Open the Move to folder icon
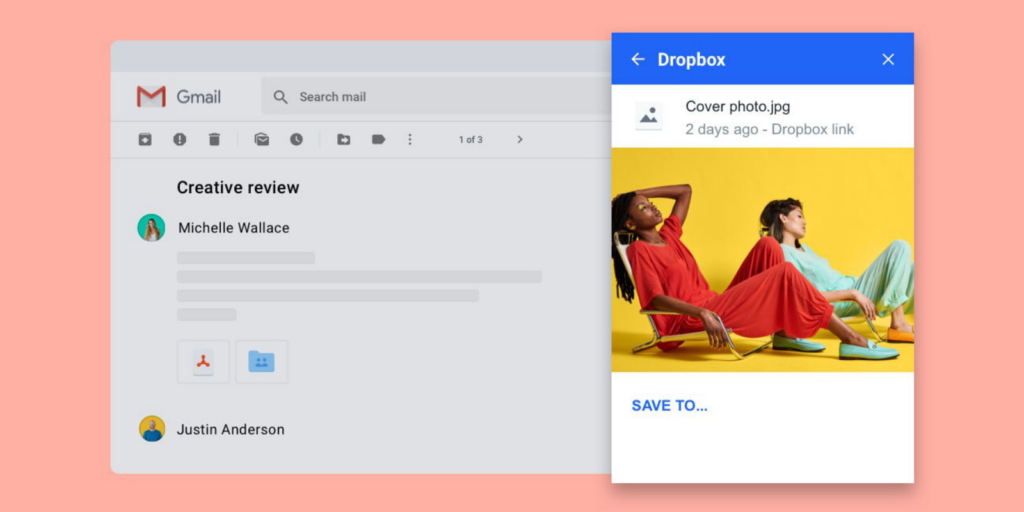Screen dimensions: 1024x512 [344, 139]
